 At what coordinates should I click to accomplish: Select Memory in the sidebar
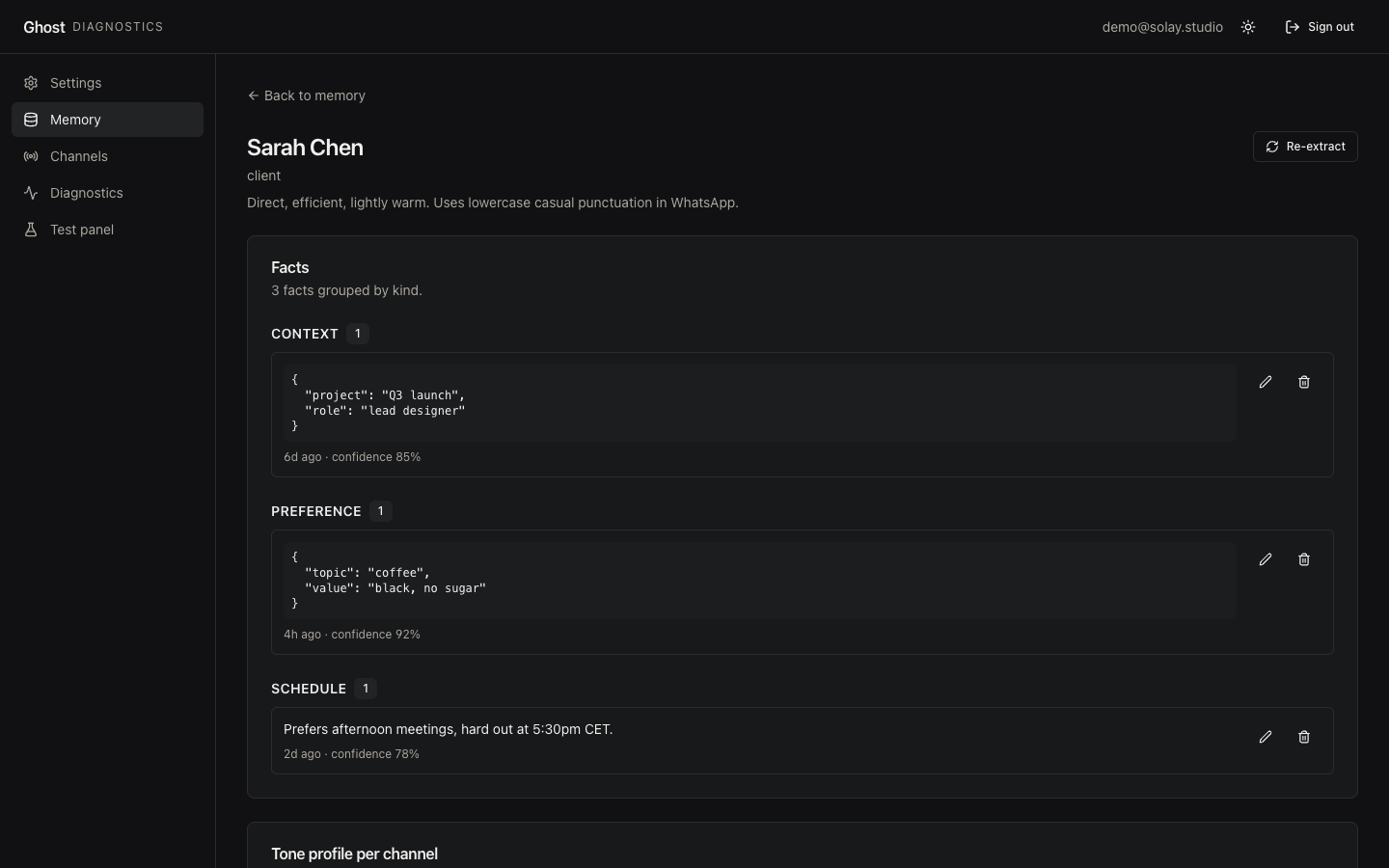click(x=107, y=120)
